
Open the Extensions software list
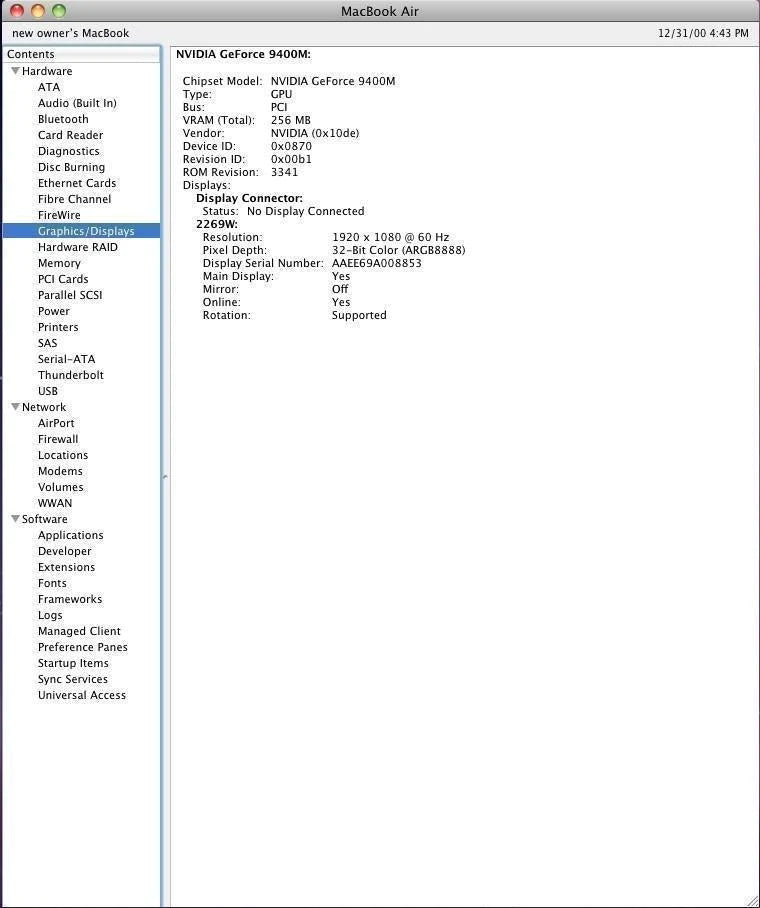click(66, 567)
